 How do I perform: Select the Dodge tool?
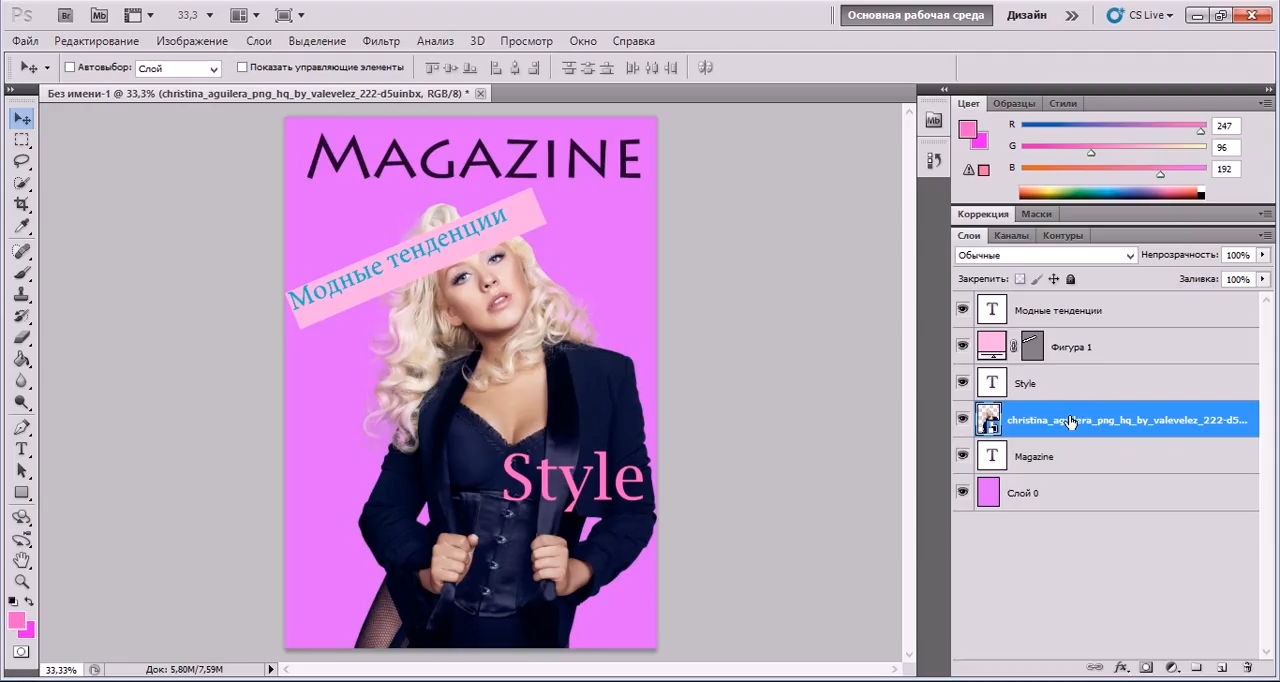21,402
